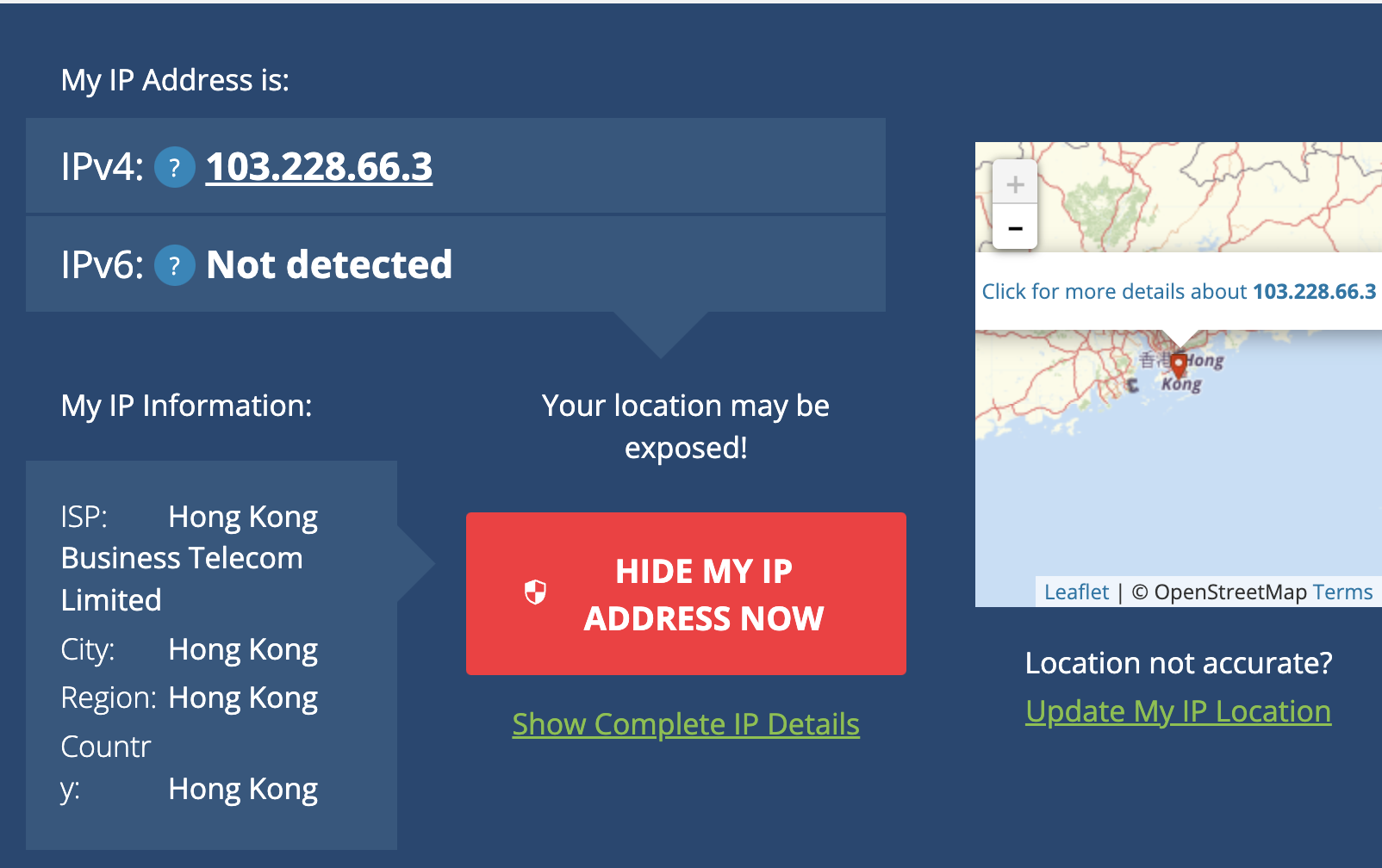Click the red location pin on map

[1179, 364]
